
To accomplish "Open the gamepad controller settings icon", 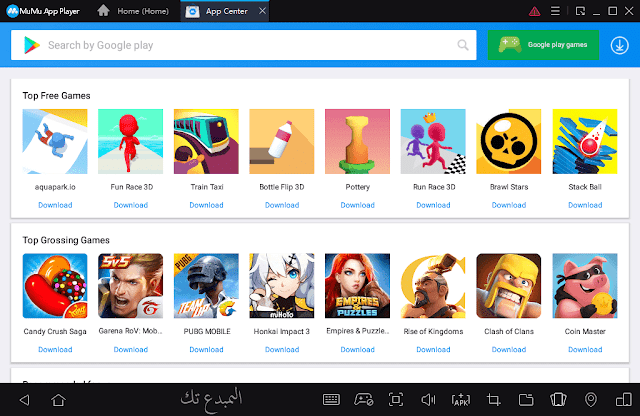I will 363,400.
